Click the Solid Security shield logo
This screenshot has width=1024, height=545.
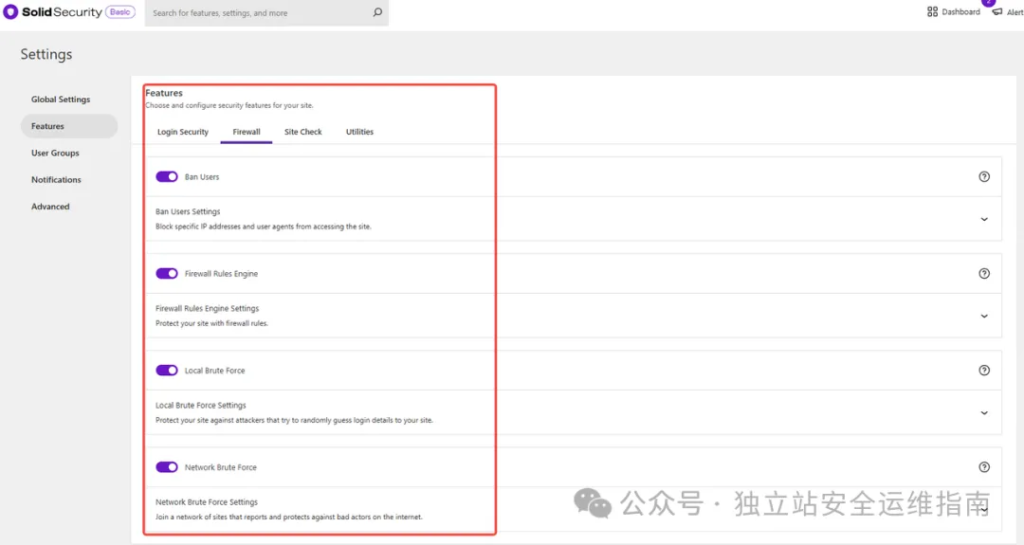tap(10, 12)
